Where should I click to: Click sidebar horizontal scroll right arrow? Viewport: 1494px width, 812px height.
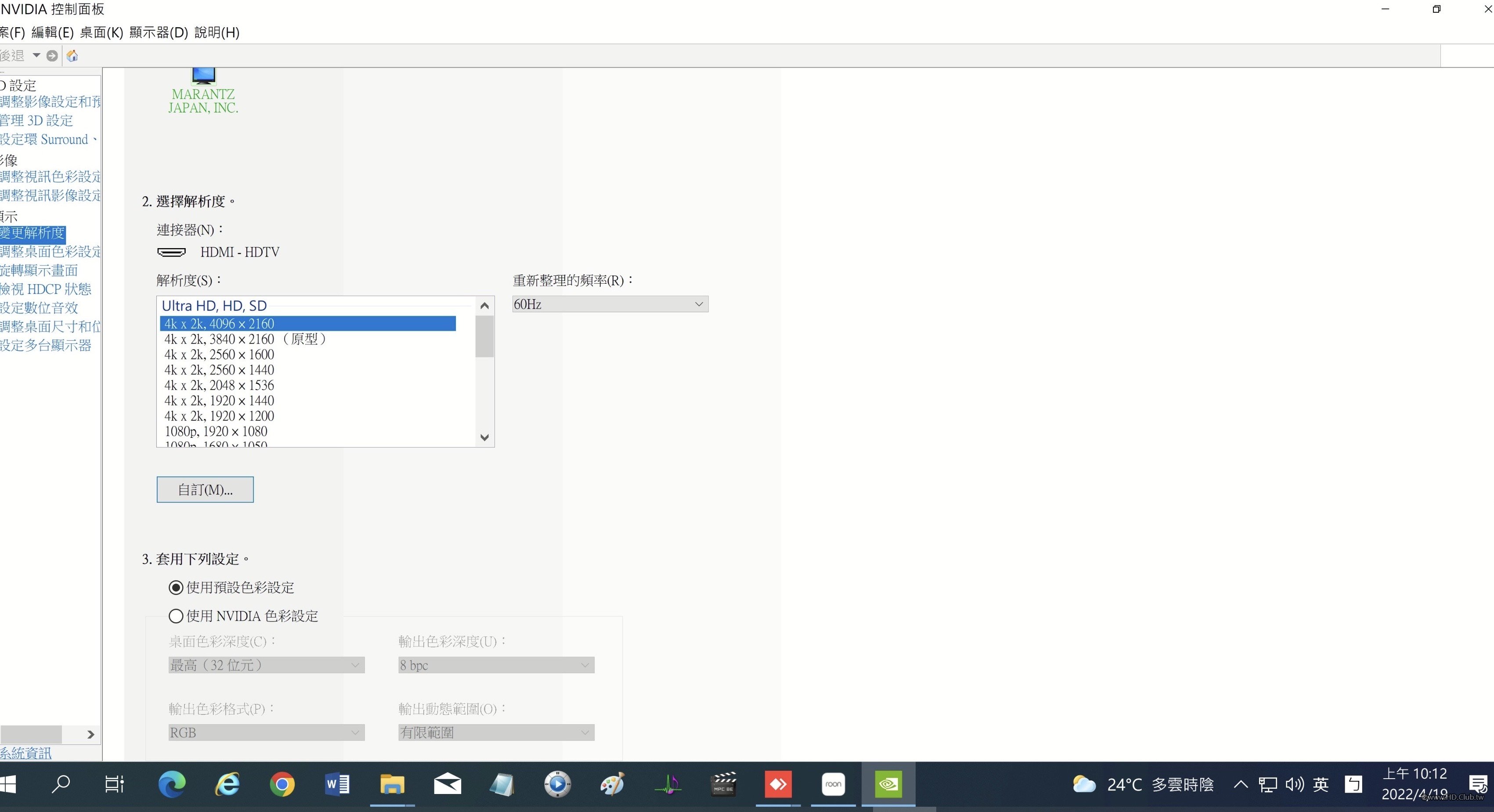[x=90, y=734]
